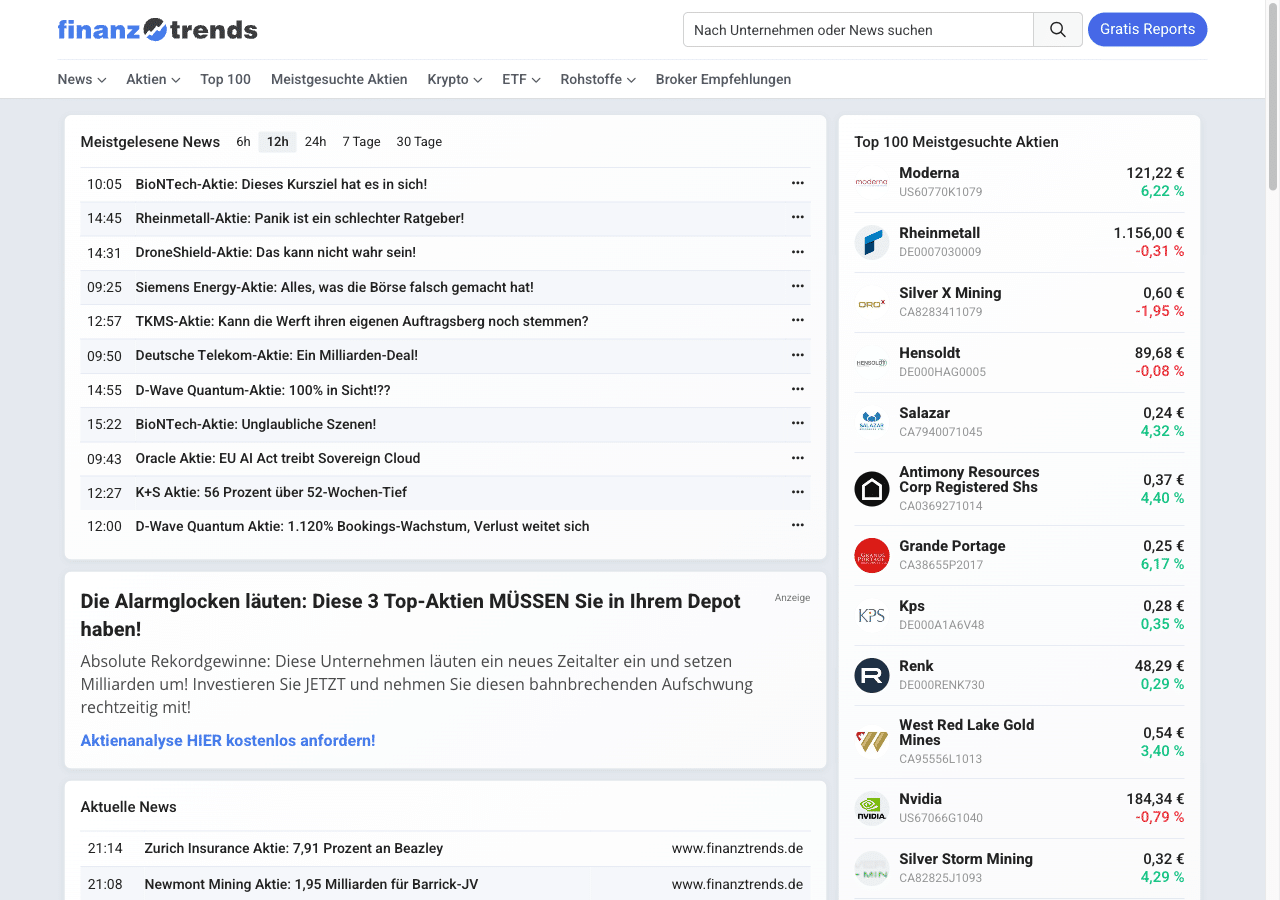
Task: Open the K+S Aktie 52-Wochen-Tief article
Action: 271,492
